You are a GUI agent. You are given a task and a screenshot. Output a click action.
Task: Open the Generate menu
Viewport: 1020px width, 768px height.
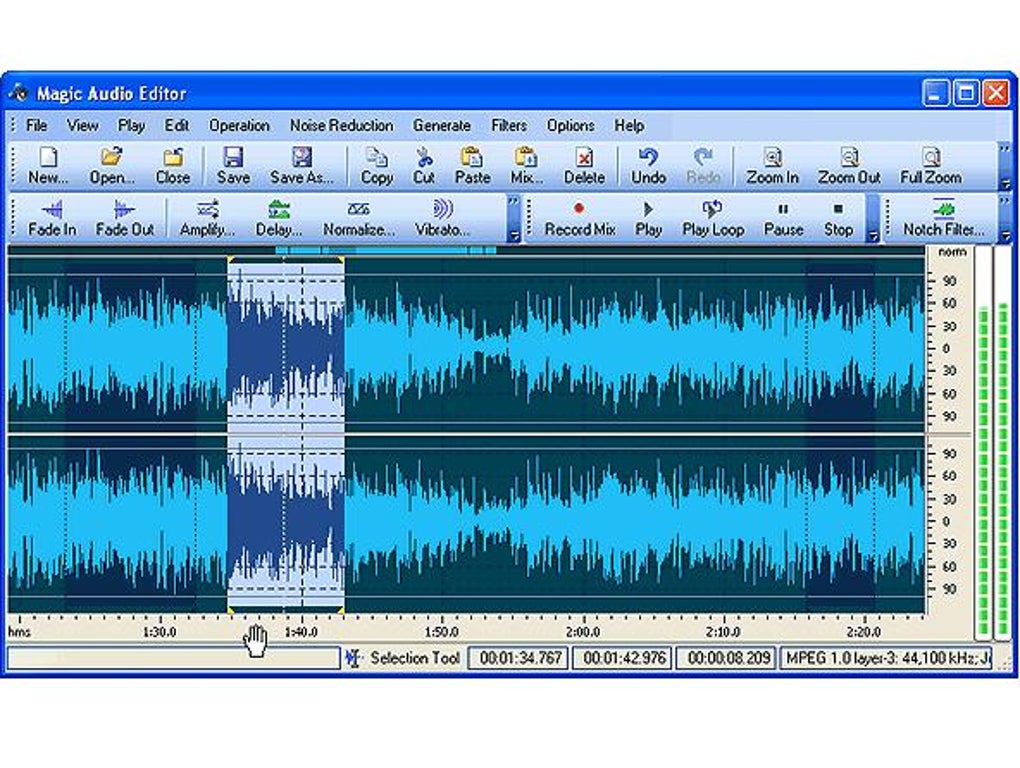[441, 126]
